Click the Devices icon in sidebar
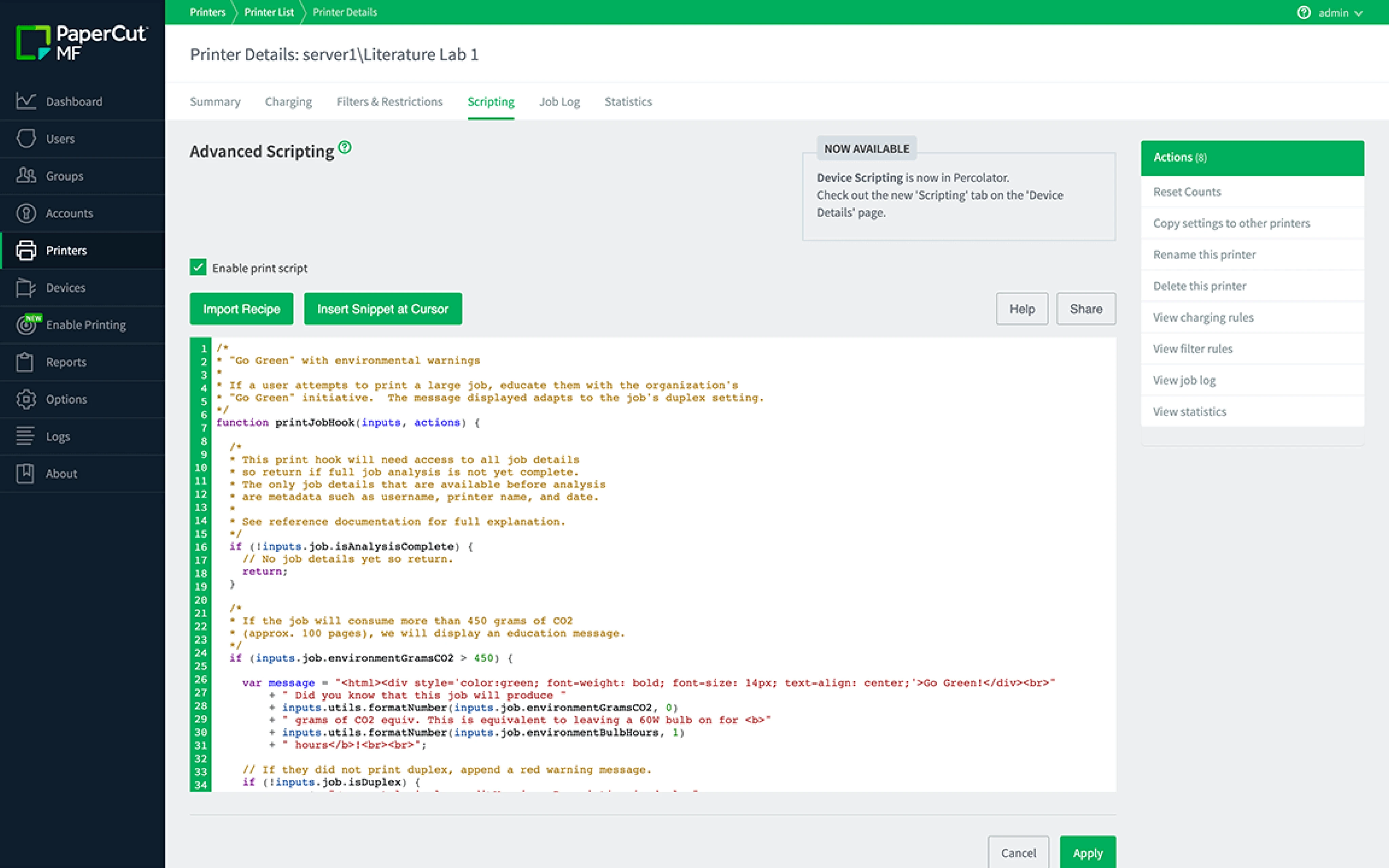Image resolution: width=1389 pixels, height=868 pixels. click(x=26, y=288)
